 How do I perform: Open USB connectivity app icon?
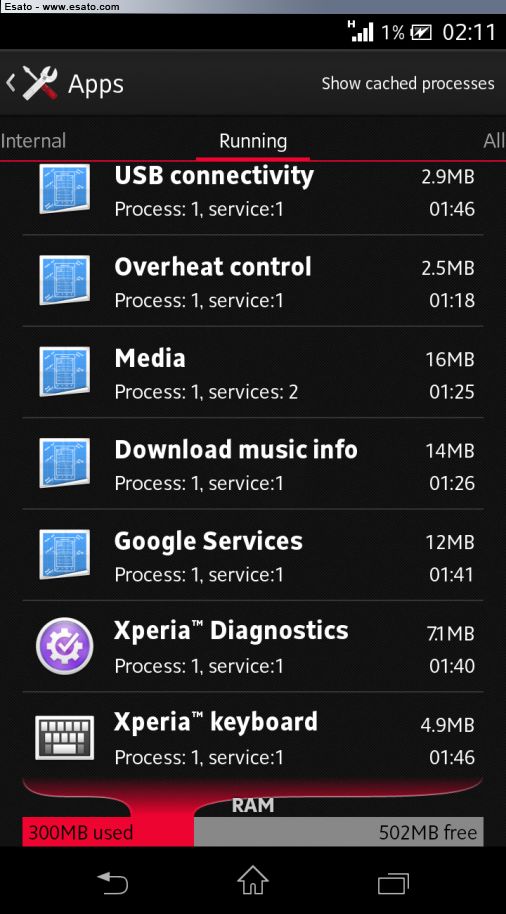[x=64, y=188]
